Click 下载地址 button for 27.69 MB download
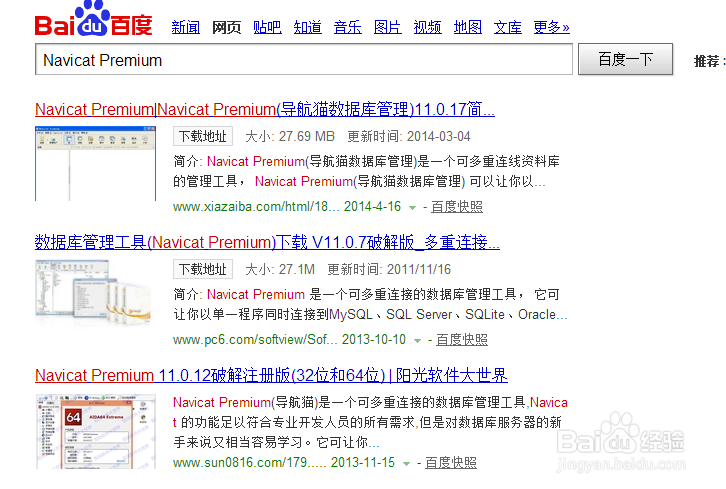The width and height of the screenshot is (726, 489). click(203, 137)
